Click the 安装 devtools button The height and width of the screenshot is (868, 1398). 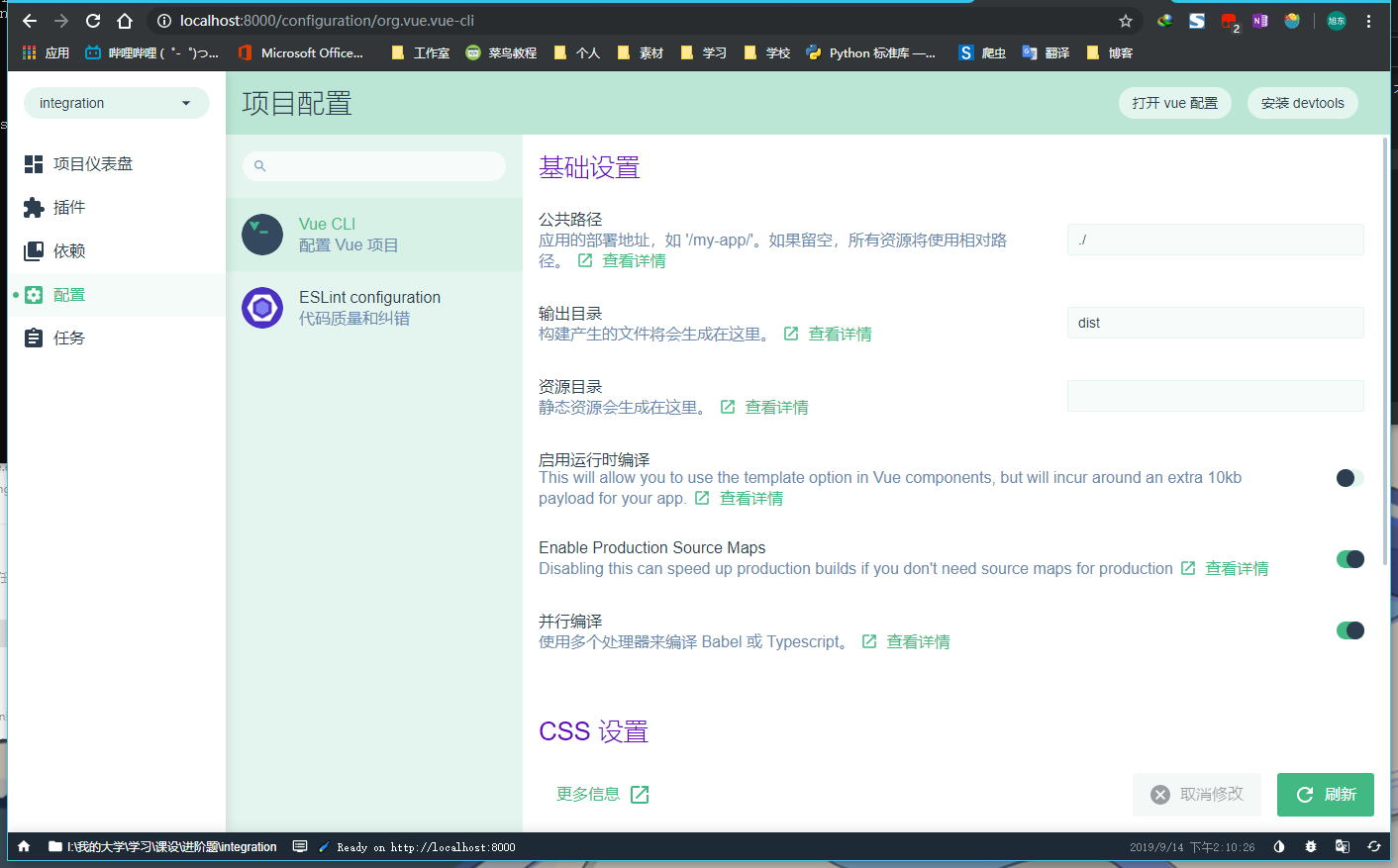coord(1302,102)
